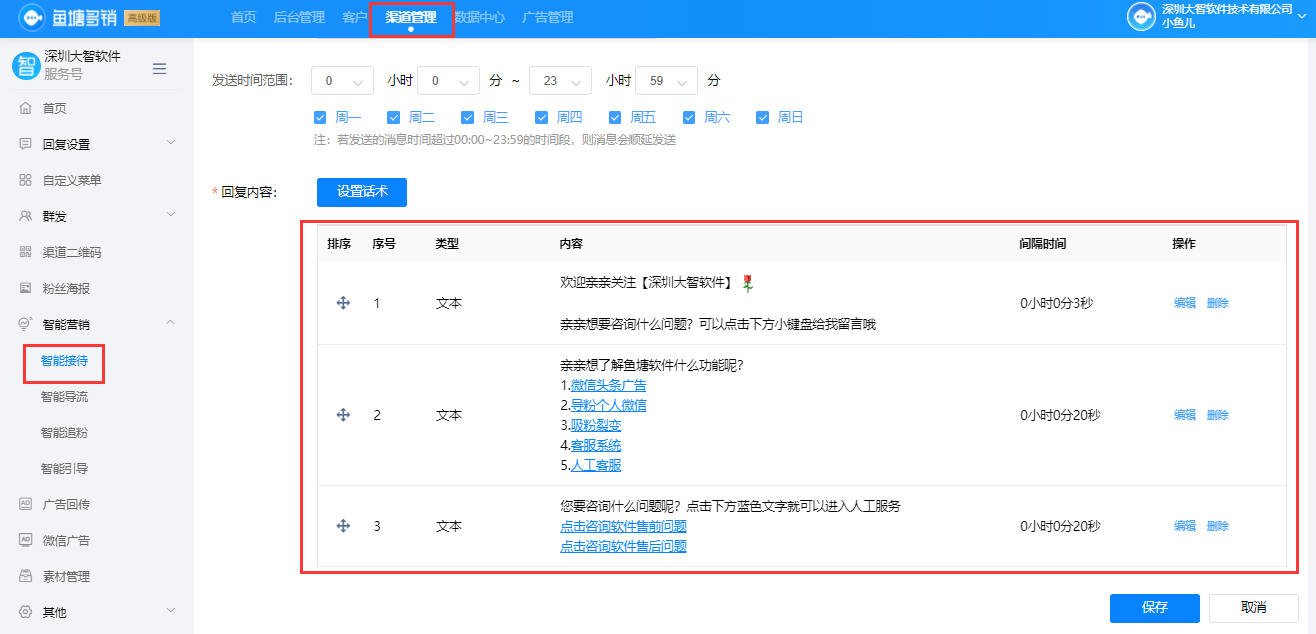The image size is (1316, 634).
Task: Click the 设置话术 button
Action: click(362, 192)
